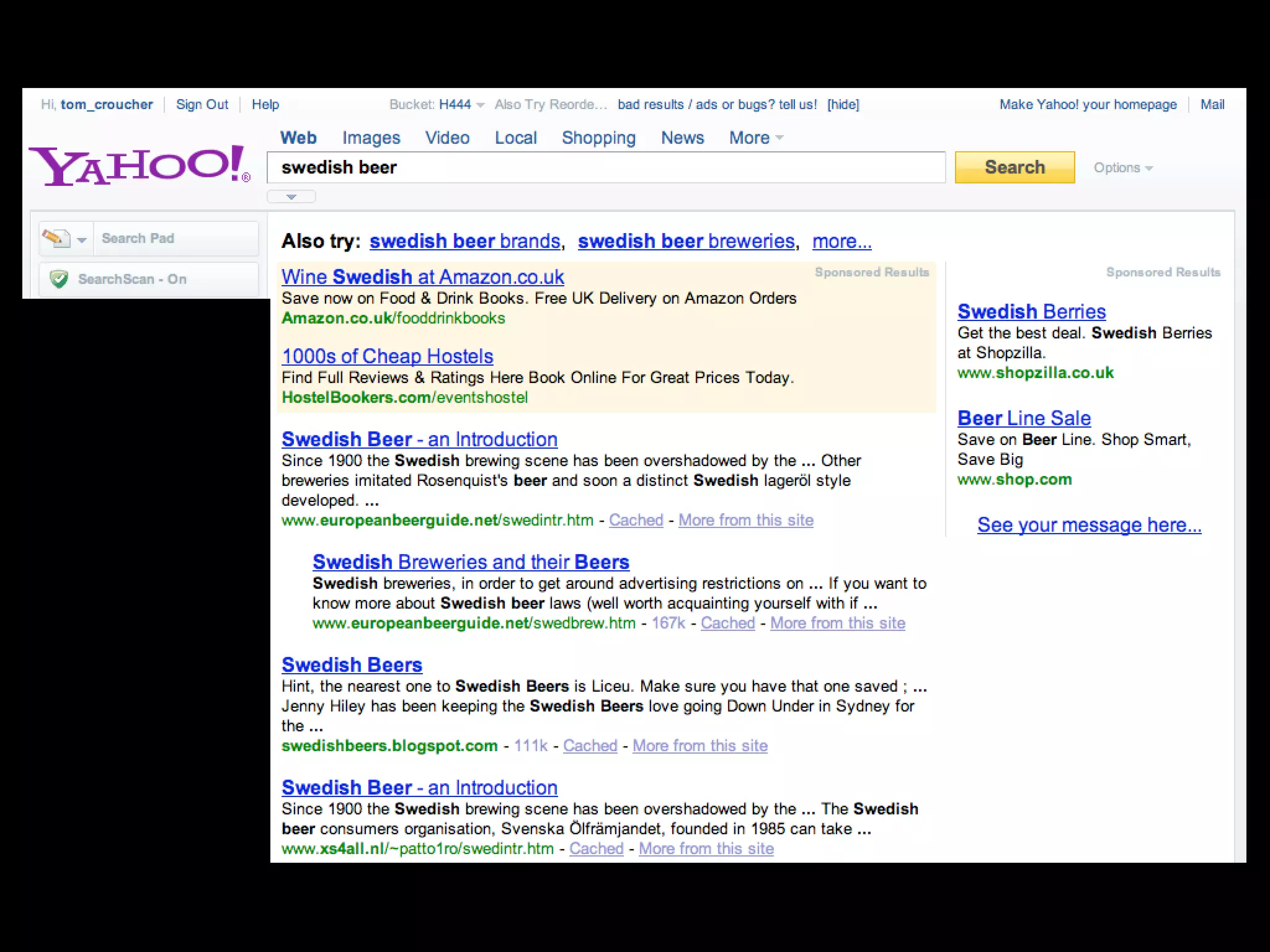The image size is (1270, 952).
Task: Click the swedish beer search field
Action: [605, 167]
